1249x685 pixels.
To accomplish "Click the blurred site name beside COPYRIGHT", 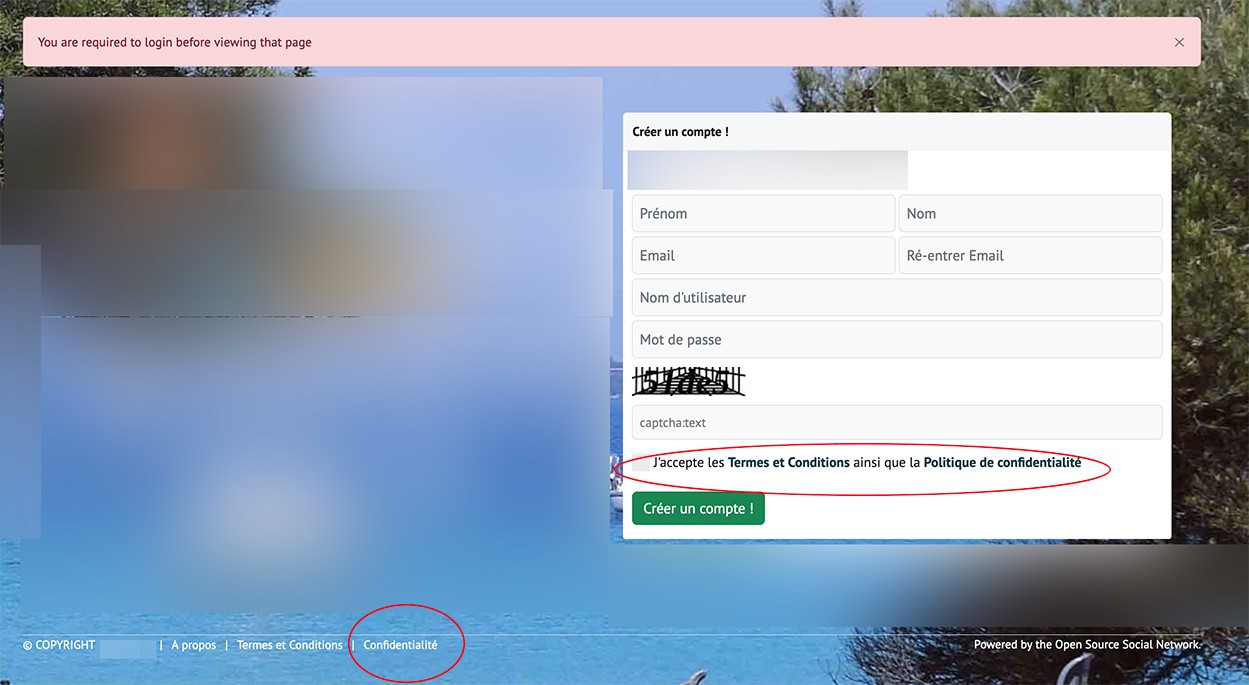I will tap(127, 646).
